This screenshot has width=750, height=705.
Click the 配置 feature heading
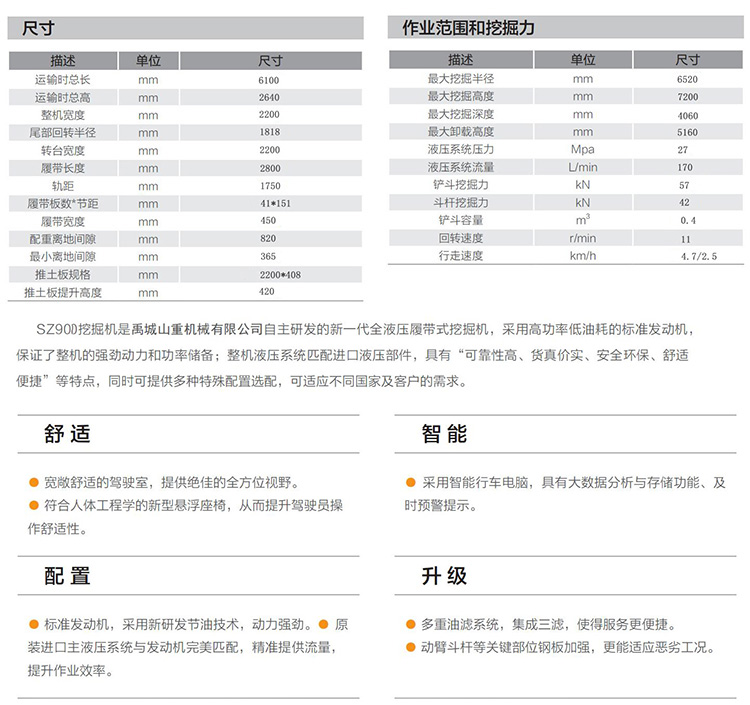67,576
